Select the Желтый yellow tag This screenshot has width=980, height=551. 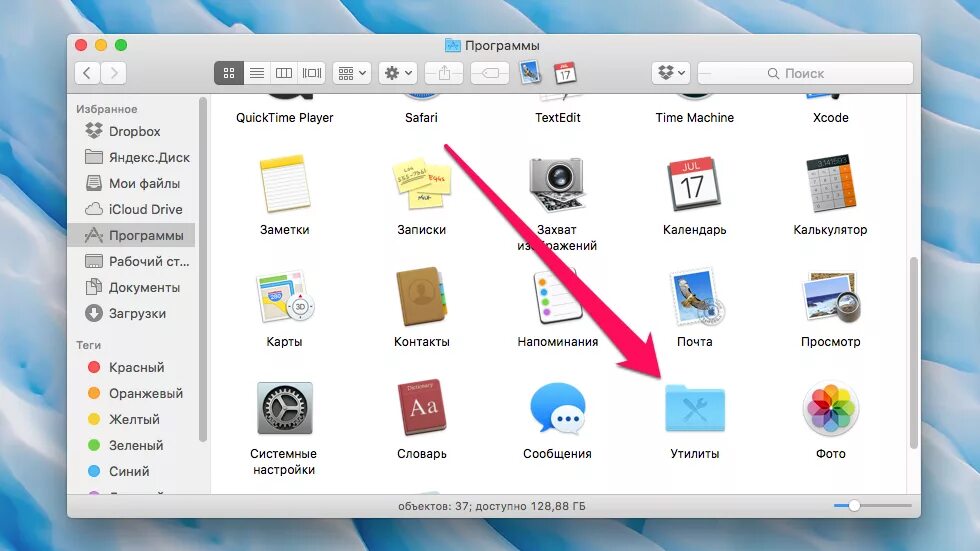coord(131,419)
